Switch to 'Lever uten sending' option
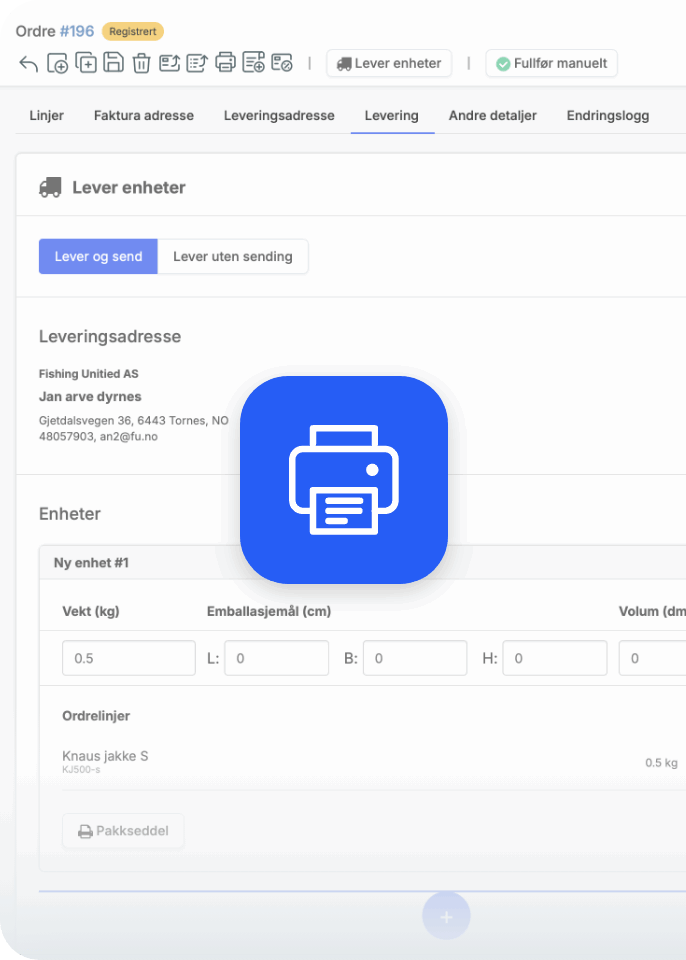 coord(233,256)
